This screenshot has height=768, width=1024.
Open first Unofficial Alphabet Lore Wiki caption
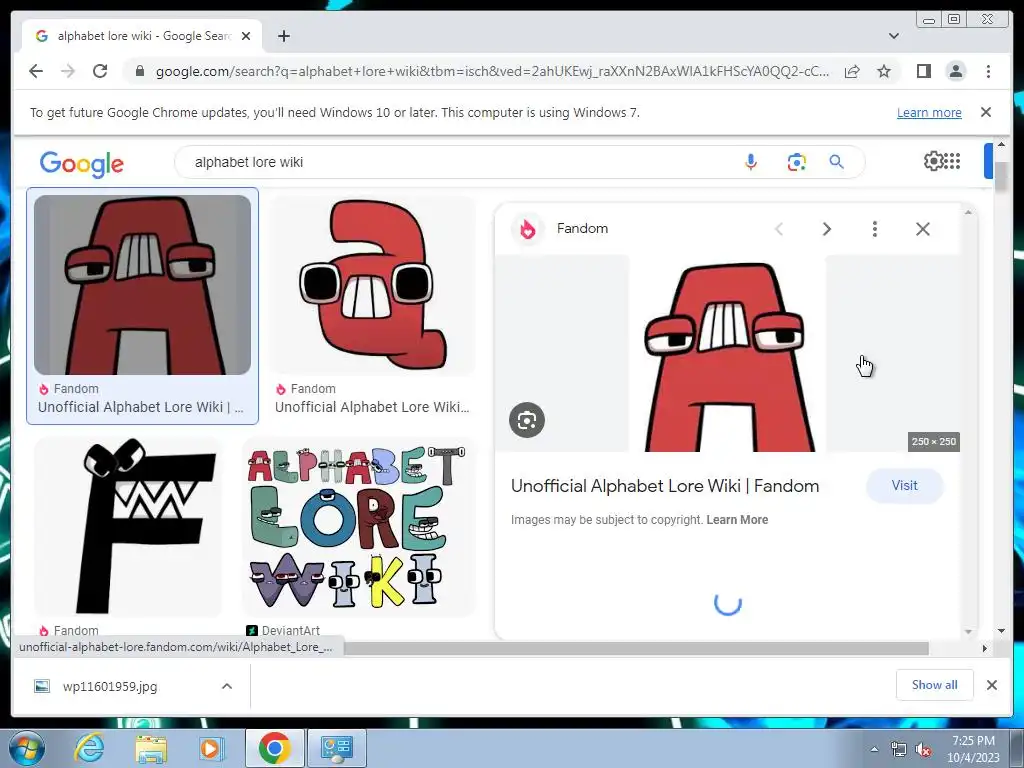[x=140, y=407]
